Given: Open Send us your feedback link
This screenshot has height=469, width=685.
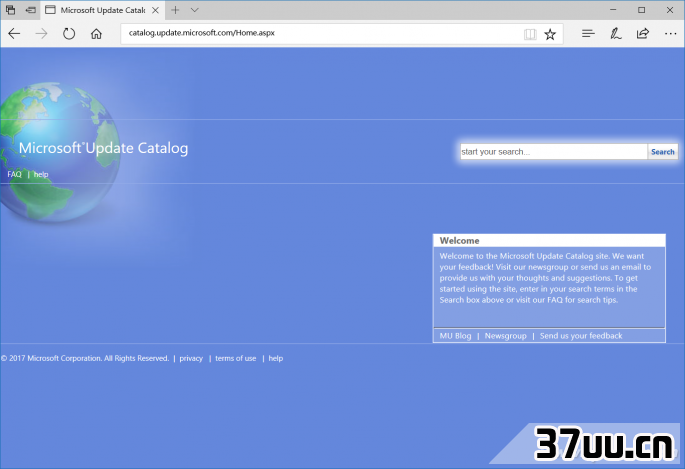Looking at the screenshot, I should click(581, 336).
